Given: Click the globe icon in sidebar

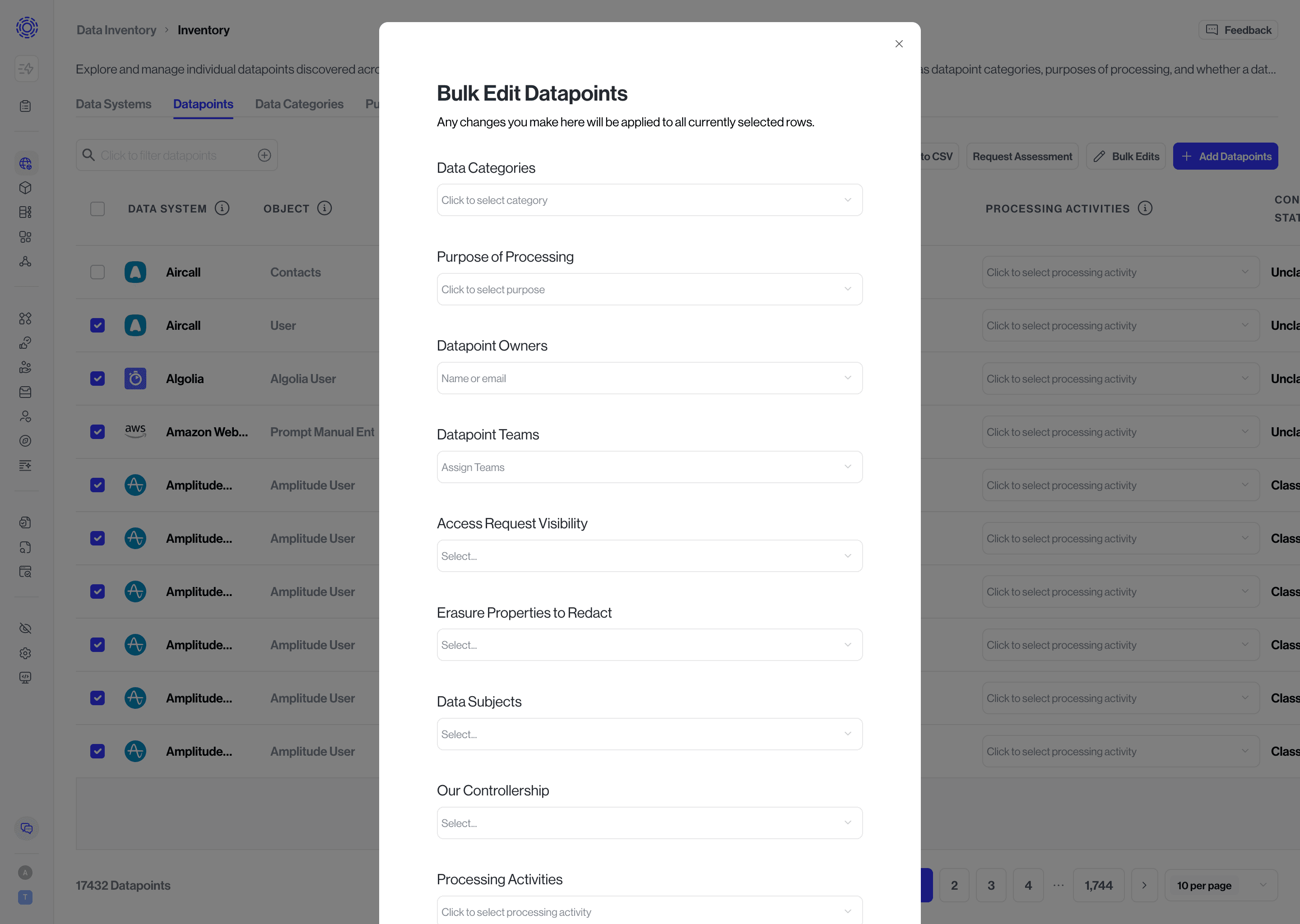Looking at the screenshot, I should [x=25, y=164].
